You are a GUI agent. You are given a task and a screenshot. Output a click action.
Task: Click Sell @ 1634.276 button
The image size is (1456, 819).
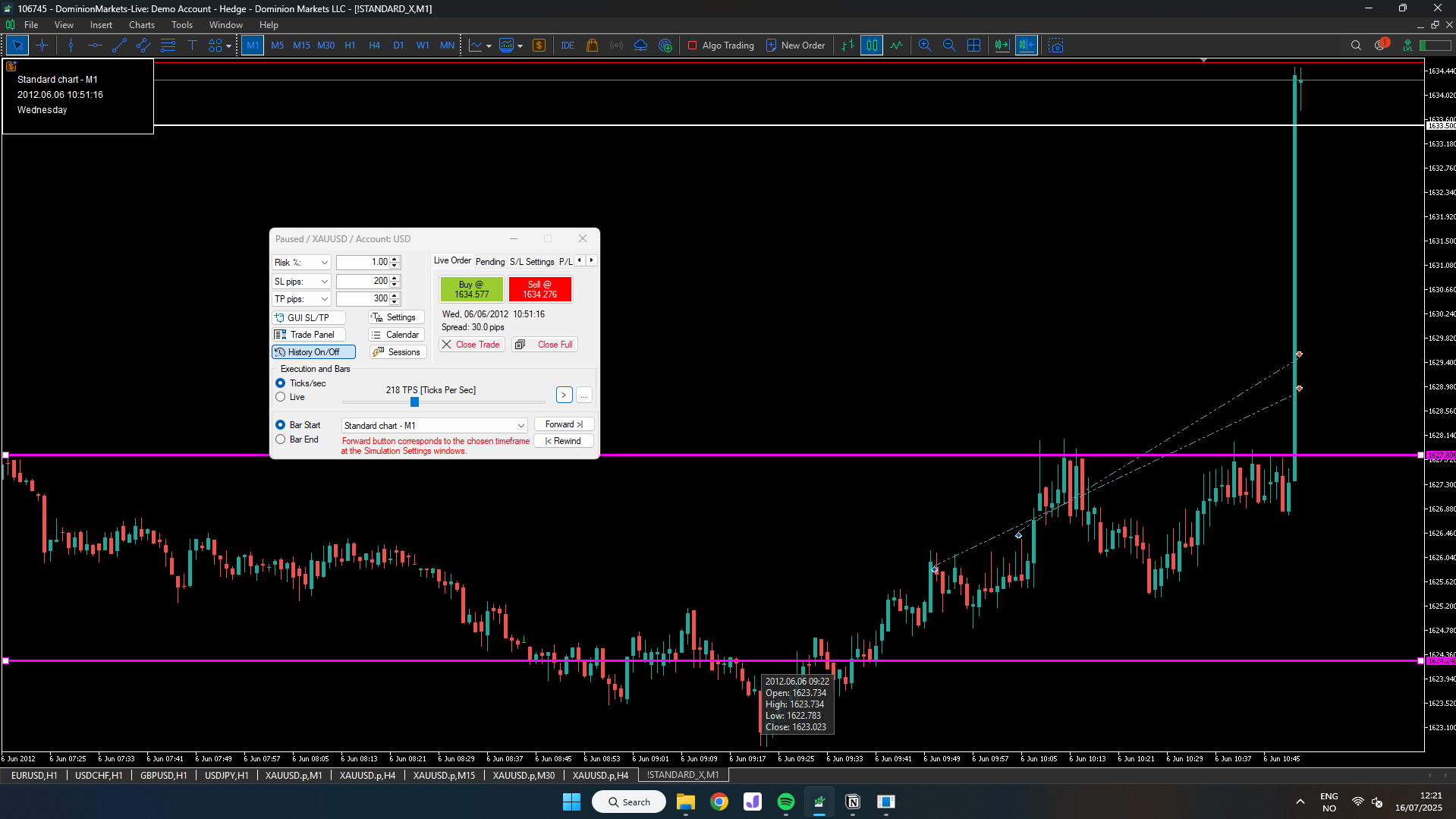(539, 289)
